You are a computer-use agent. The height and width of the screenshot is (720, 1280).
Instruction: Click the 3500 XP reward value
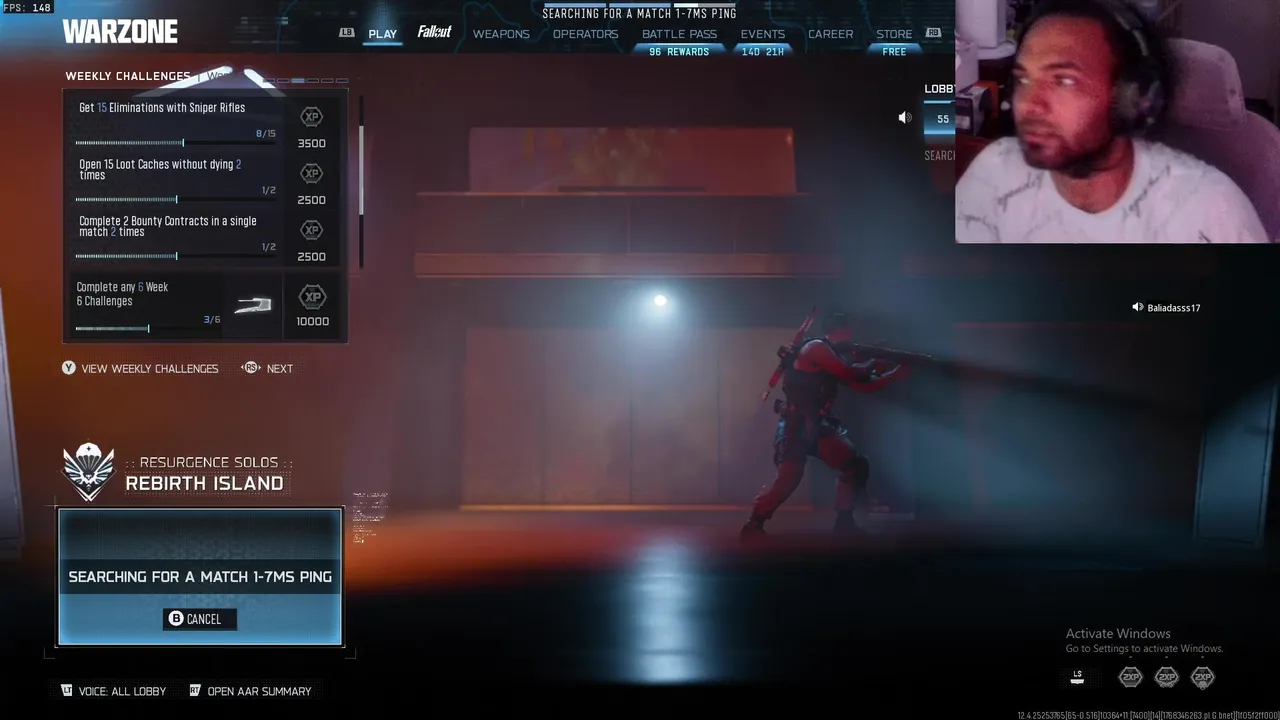point(312,143)
